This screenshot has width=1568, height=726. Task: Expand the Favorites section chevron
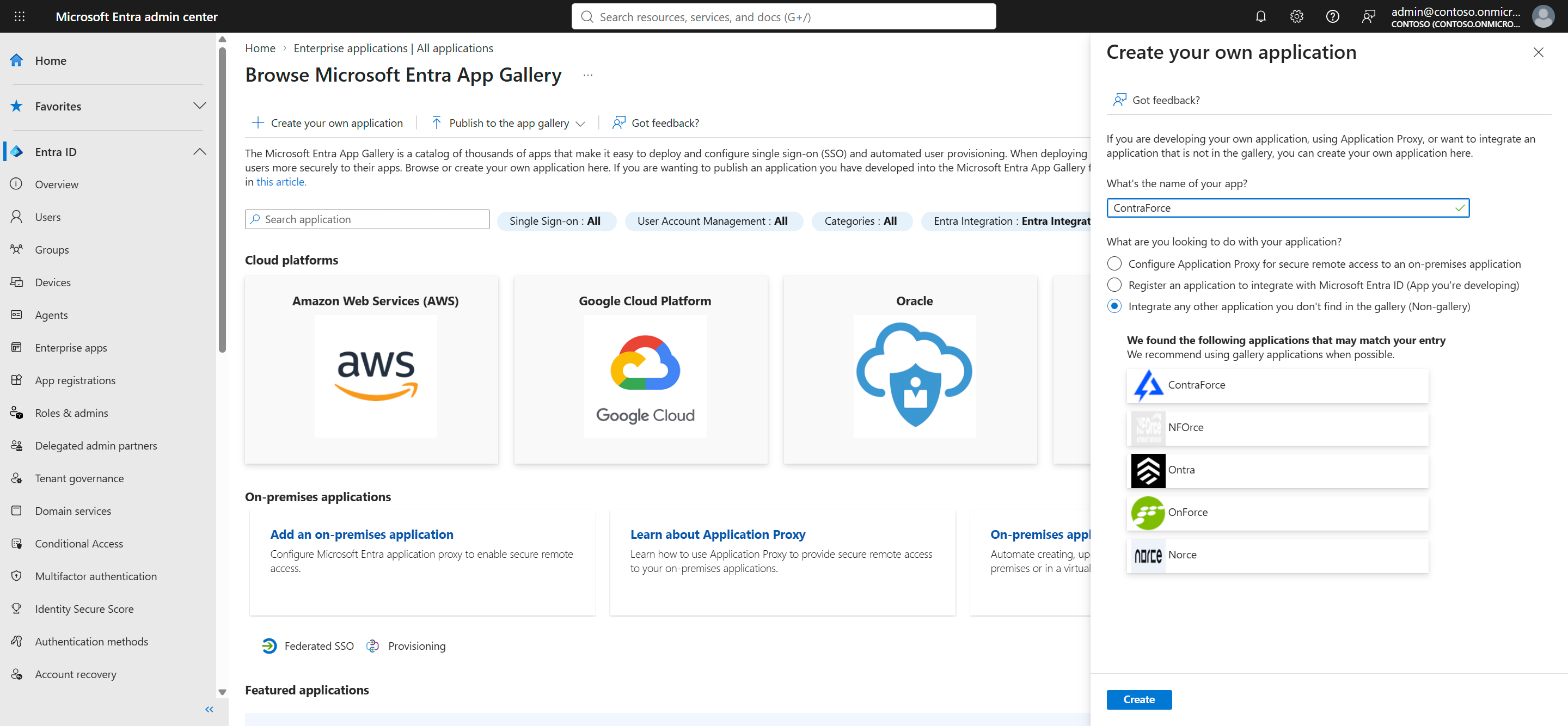(200, 106)
